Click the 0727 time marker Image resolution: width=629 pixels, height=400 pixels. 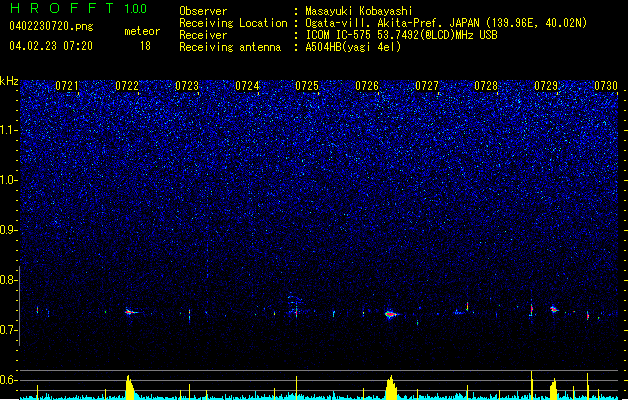(427, 86)
